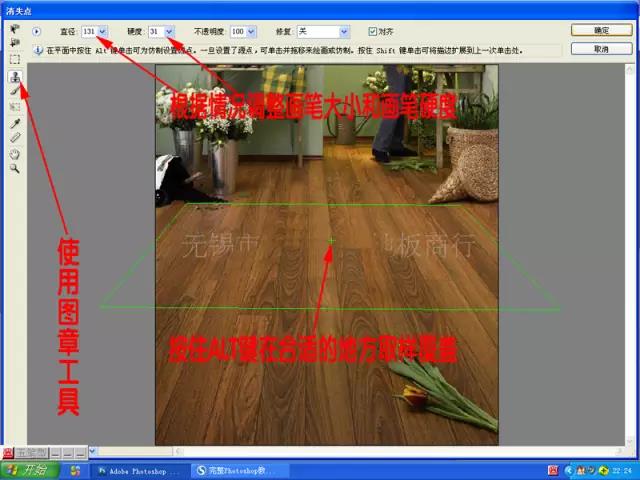Viewport: 640px width, 480px height.
Task: Select the Brush tool below the Stamp
Action: pos(15,90)
